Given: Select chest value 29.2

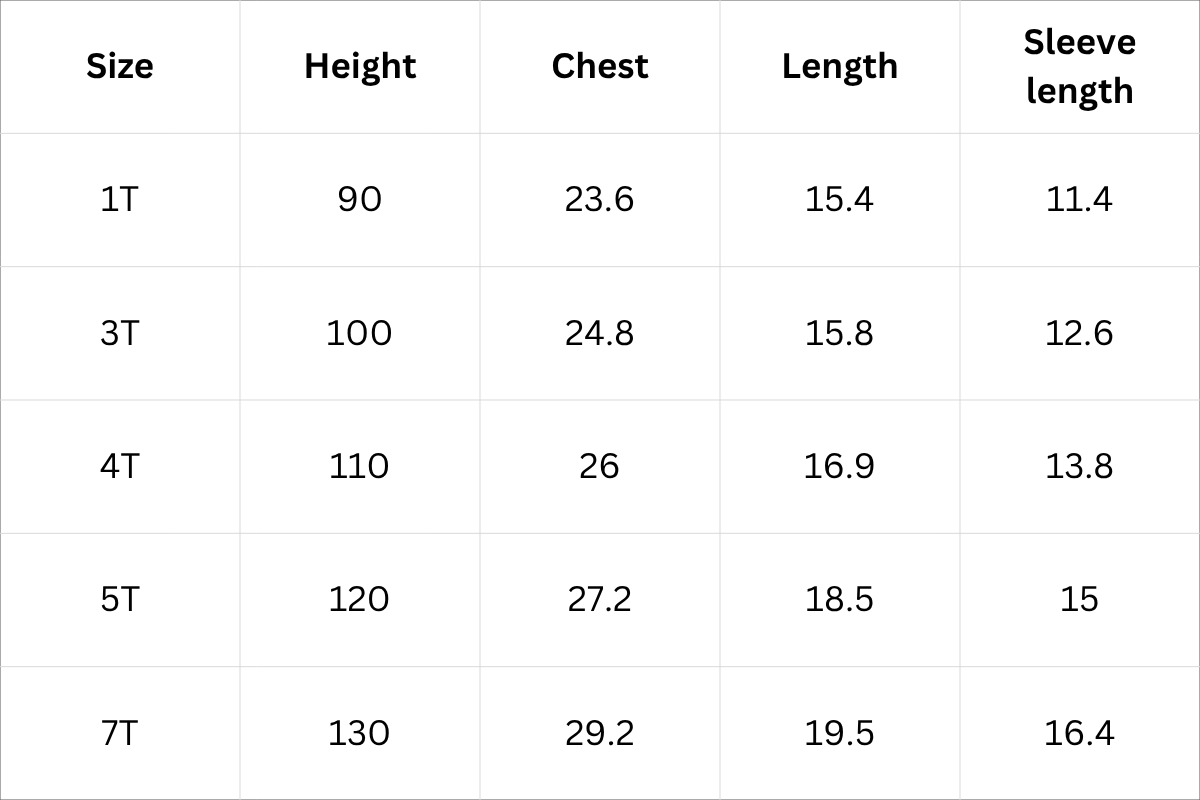Looking at the screenshot, I should tap(600, 733).
